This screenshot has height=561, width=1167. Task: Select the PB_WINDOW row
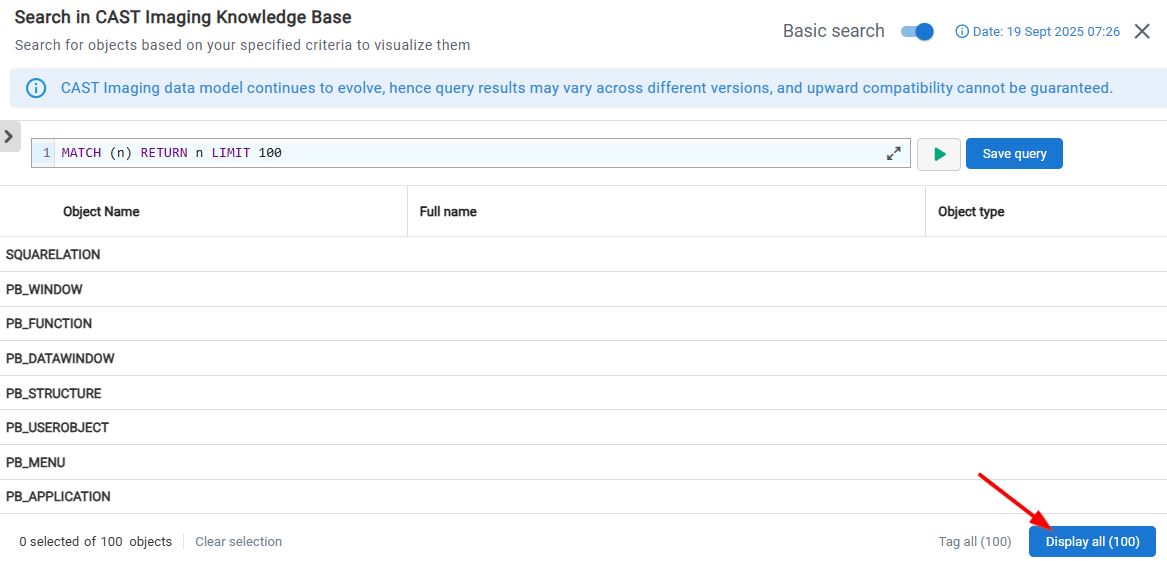pos(44,290)
